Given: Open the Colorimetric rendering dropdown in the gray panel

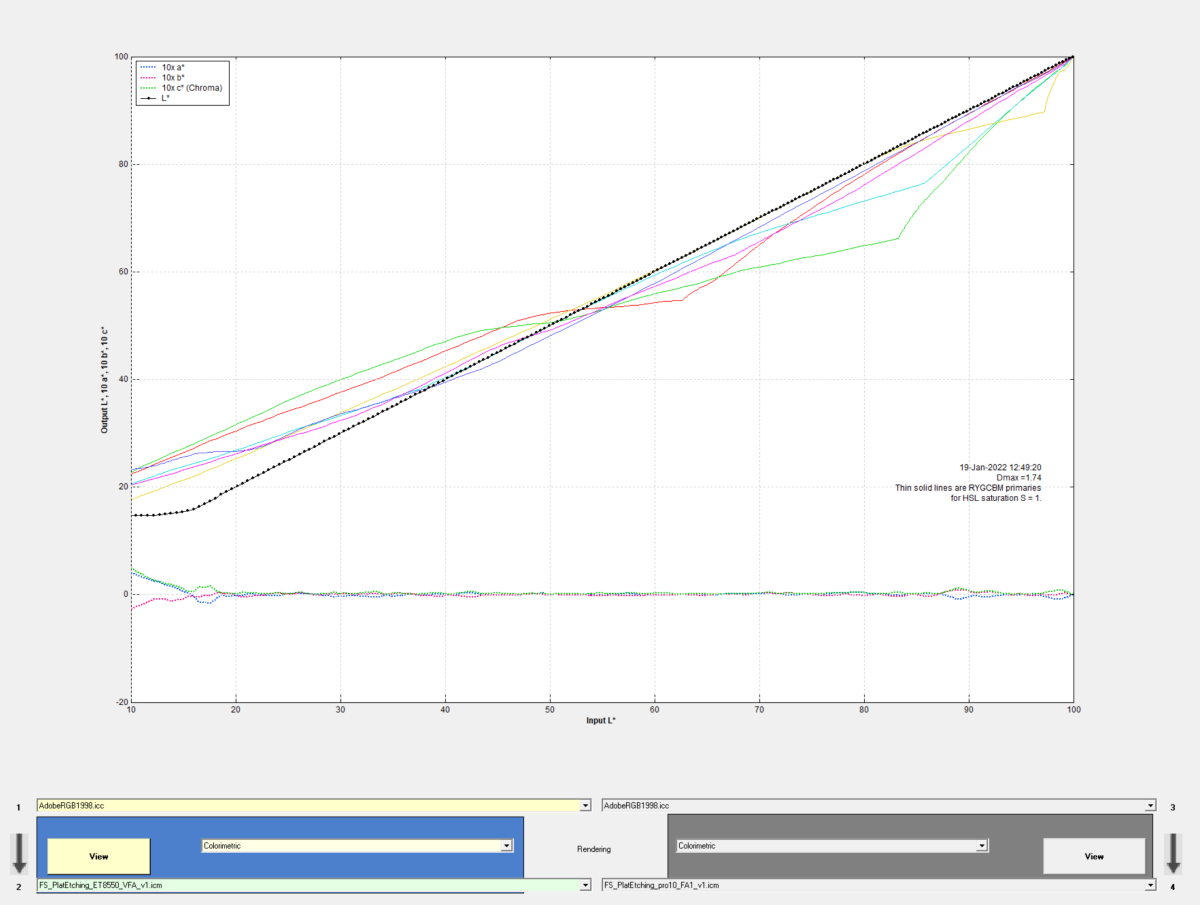Looking at the screenshot, I should (x=982, y=846).
